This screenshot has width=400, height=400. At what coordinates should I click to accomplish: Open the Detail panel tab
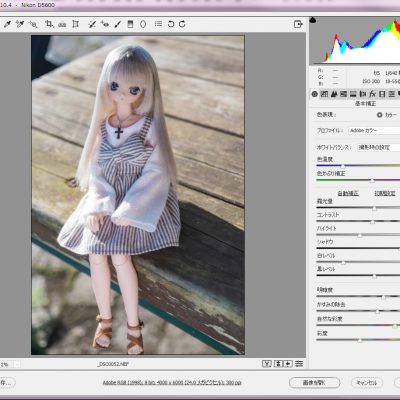(x=334, y=94)
